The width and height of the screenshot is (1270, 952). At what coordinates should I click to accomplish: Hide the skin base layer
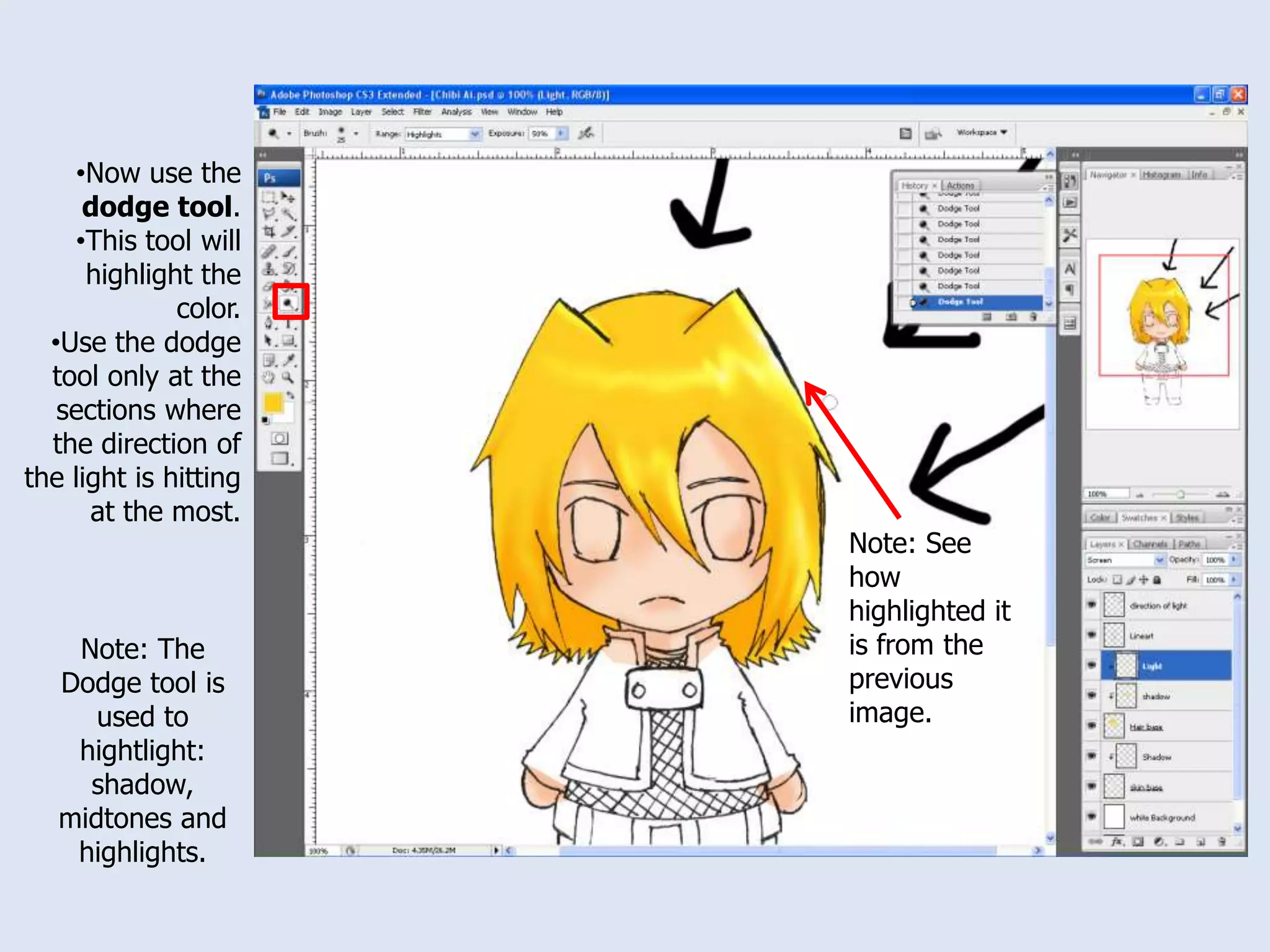coord(1092,787)
